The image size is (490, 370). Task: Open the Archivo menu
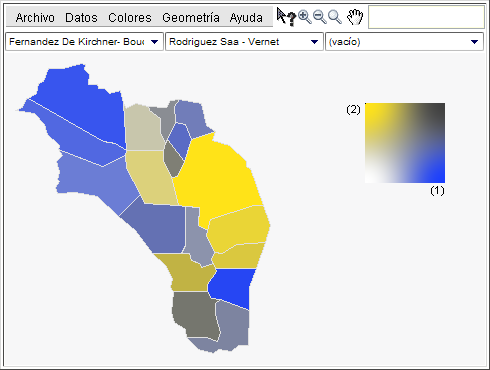coord(35,18)
